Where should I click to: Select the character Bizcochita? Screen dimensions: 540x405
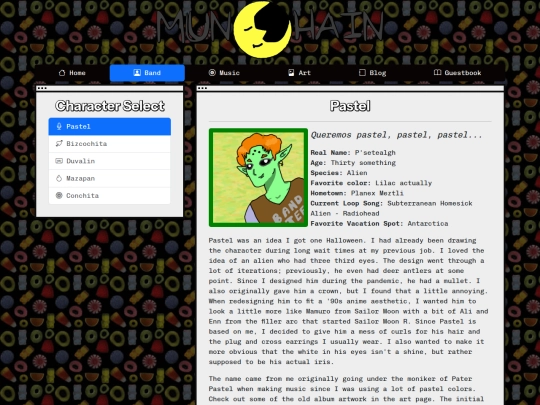[110, 144]
